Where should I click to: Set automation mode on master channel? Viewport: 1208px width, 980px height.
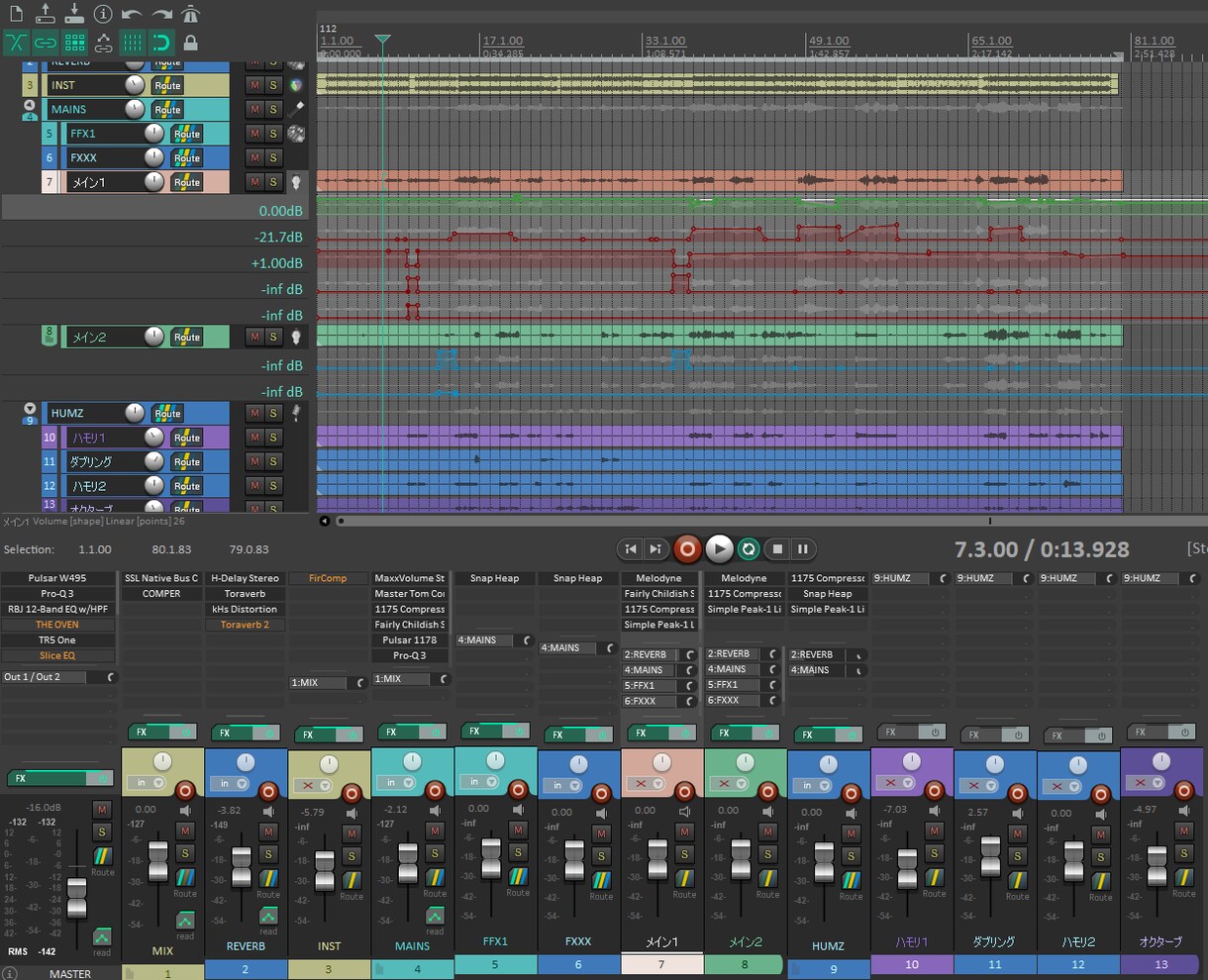[103, 936]
